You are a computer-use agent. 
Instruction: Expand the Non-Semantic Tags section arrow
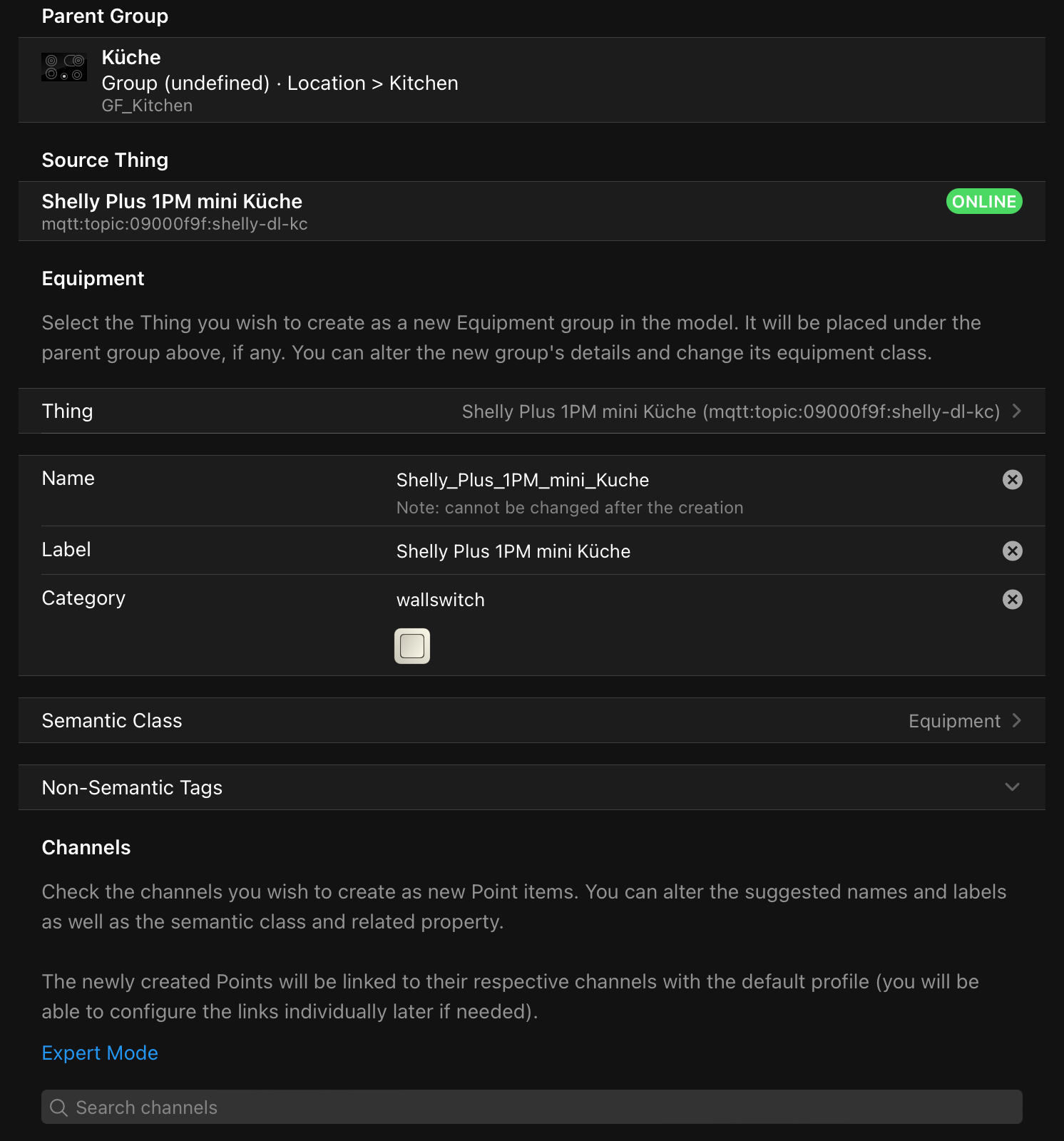pyautogui.click(x=1012, y=787)
